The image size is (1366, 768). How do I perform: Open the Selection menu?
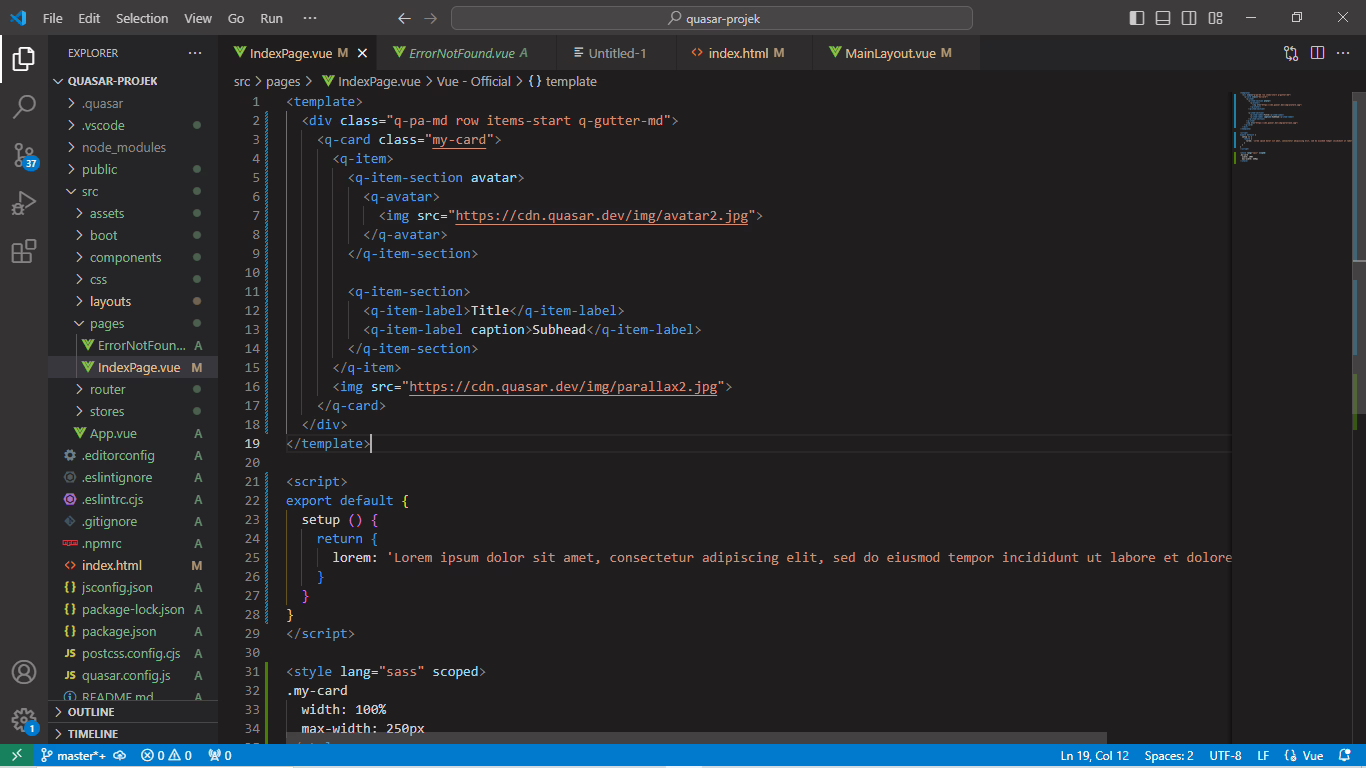click(x=142, y=18)
